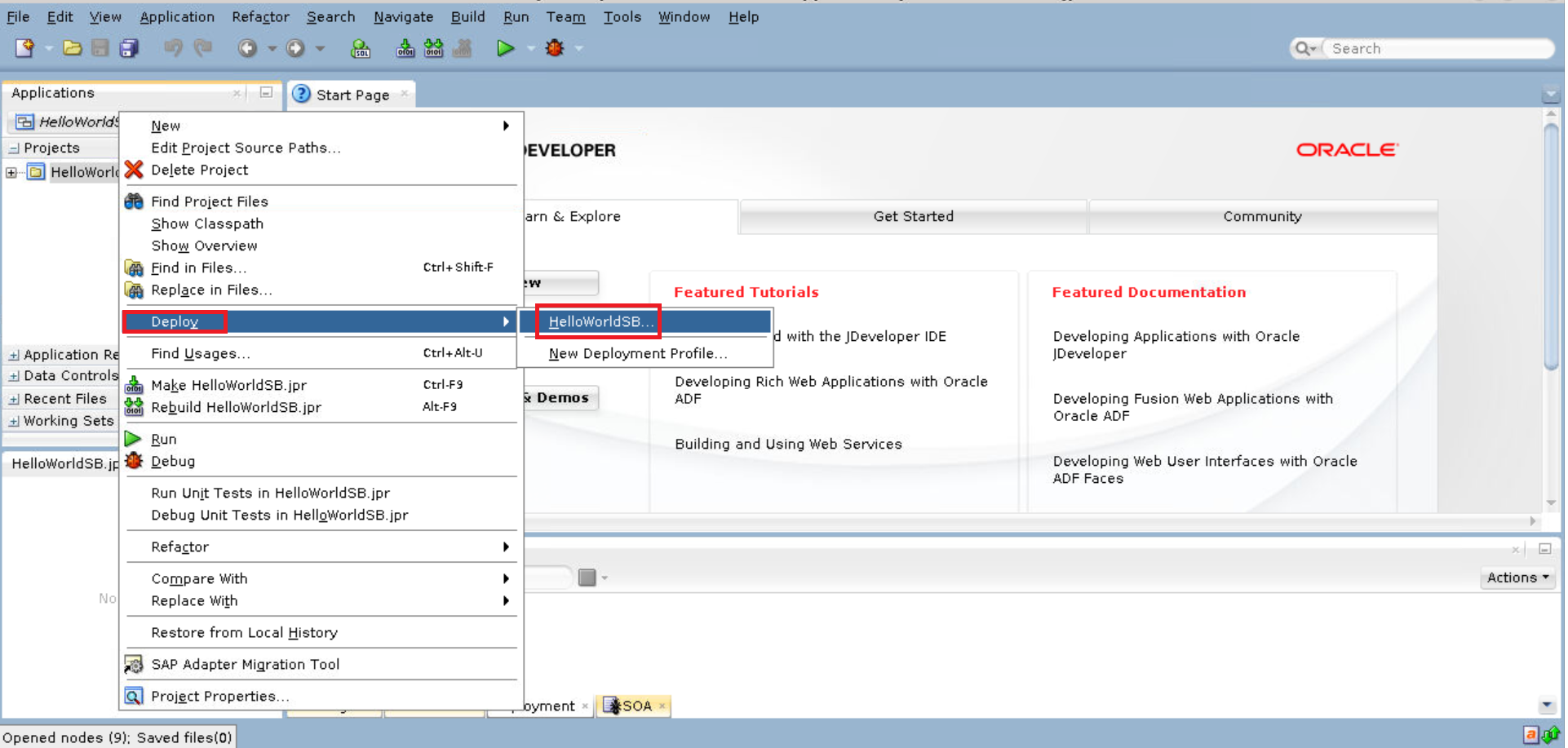Click the green Run toolbar icon
The width and height of the screenshot is (1568, 748).
(x=505, y=48)
